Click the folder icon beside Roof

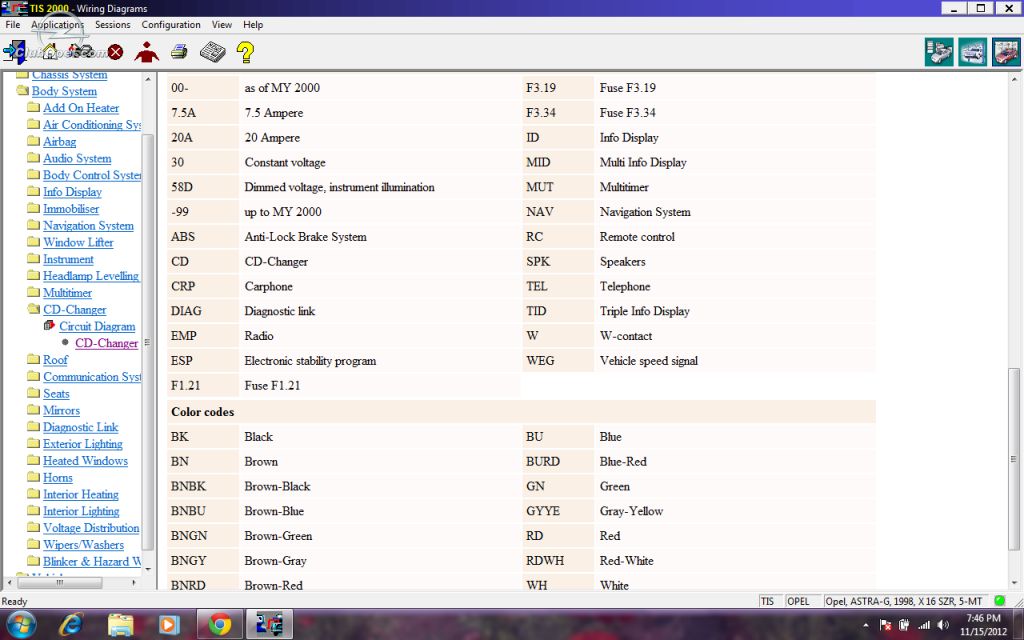[34, 359]
